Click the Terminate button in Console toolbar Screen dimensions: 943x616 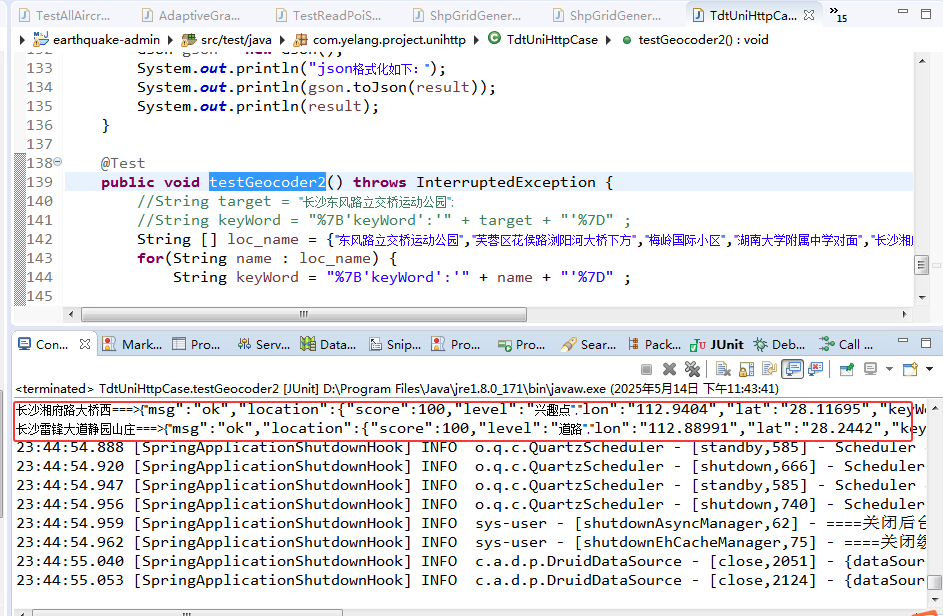pos(647,369)
